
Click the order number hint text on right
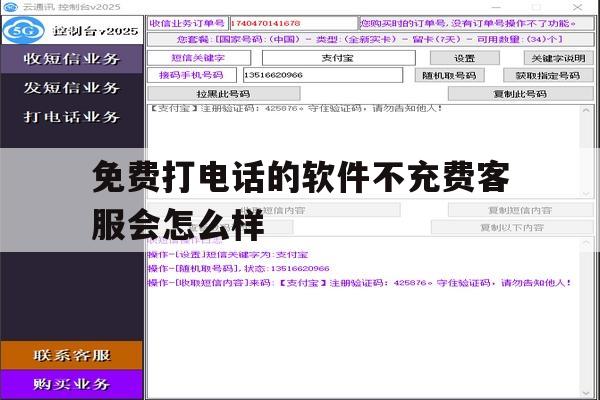(468, 23)
